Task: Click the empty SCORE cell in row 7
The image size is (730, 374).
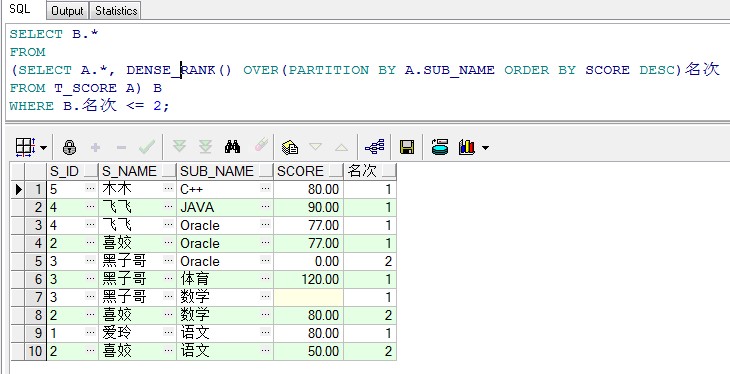Action: click(x=309, y=297)
